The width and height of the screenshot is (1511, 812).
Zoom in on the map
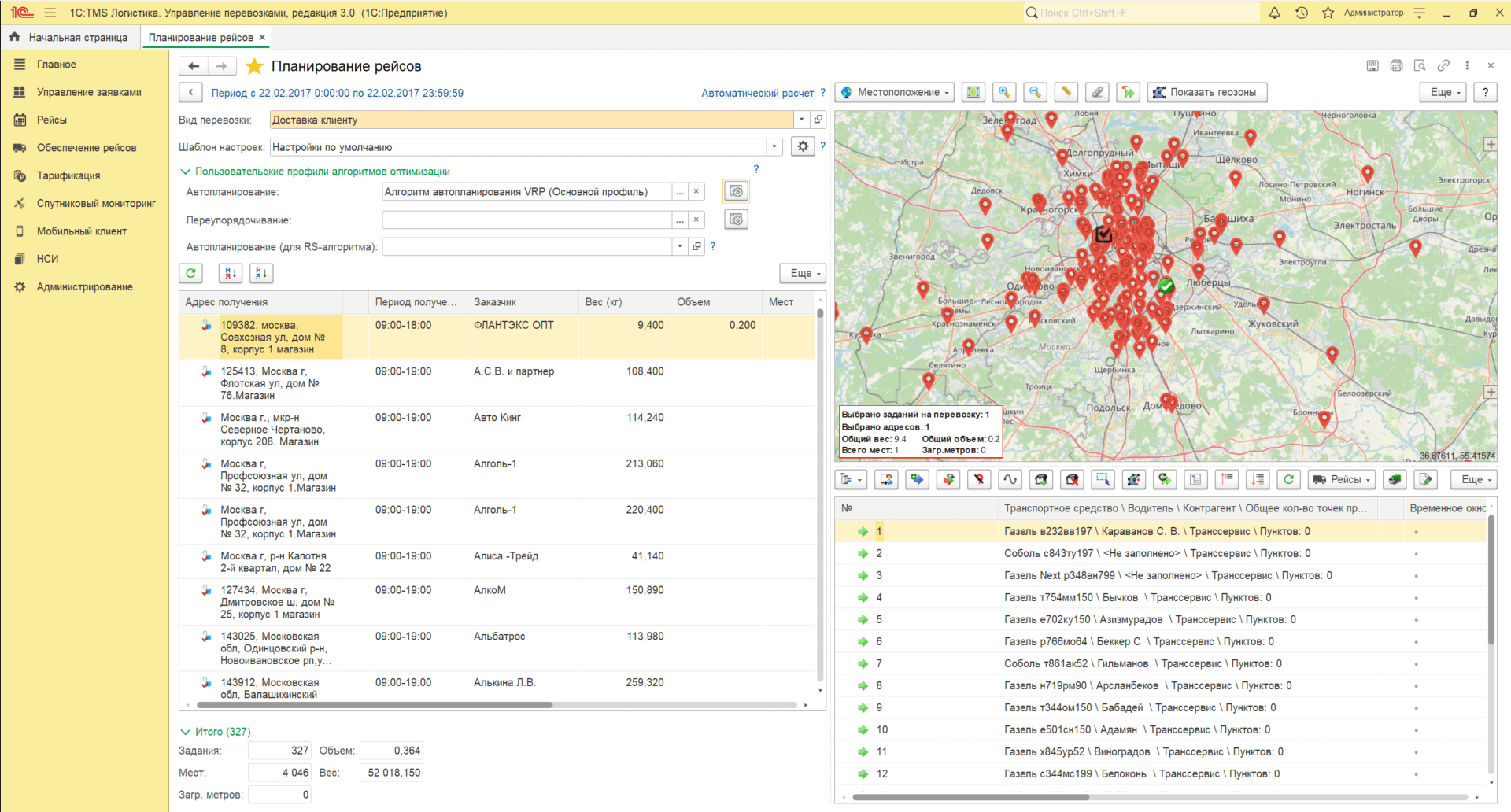[x=1004, y=93]
